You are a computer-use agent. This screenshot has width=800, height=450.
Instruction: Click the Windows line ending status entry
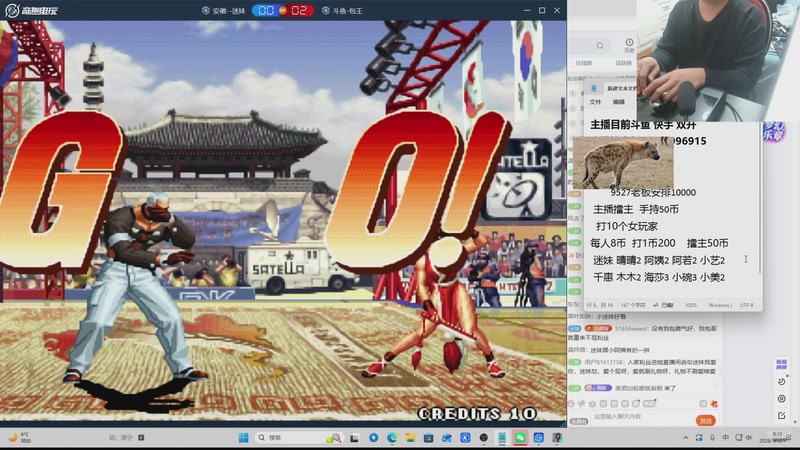[720, 305]
